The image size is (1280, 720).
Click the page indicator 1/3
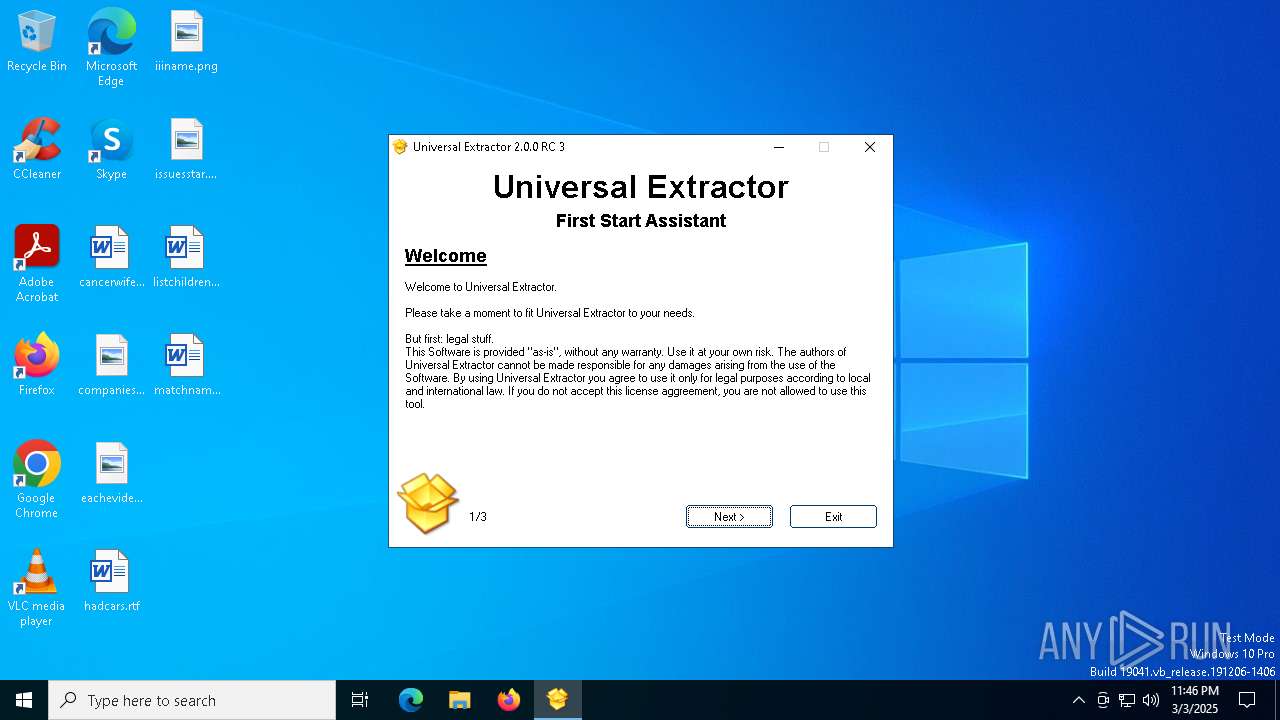point(478,517)
